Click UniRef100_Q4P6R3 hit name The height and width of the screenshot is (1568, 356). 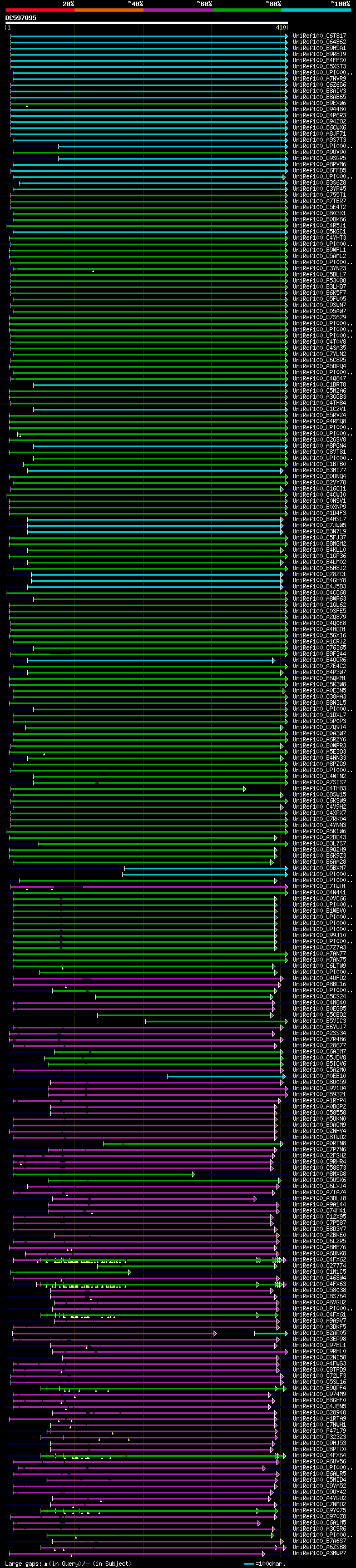pos(319,116)
